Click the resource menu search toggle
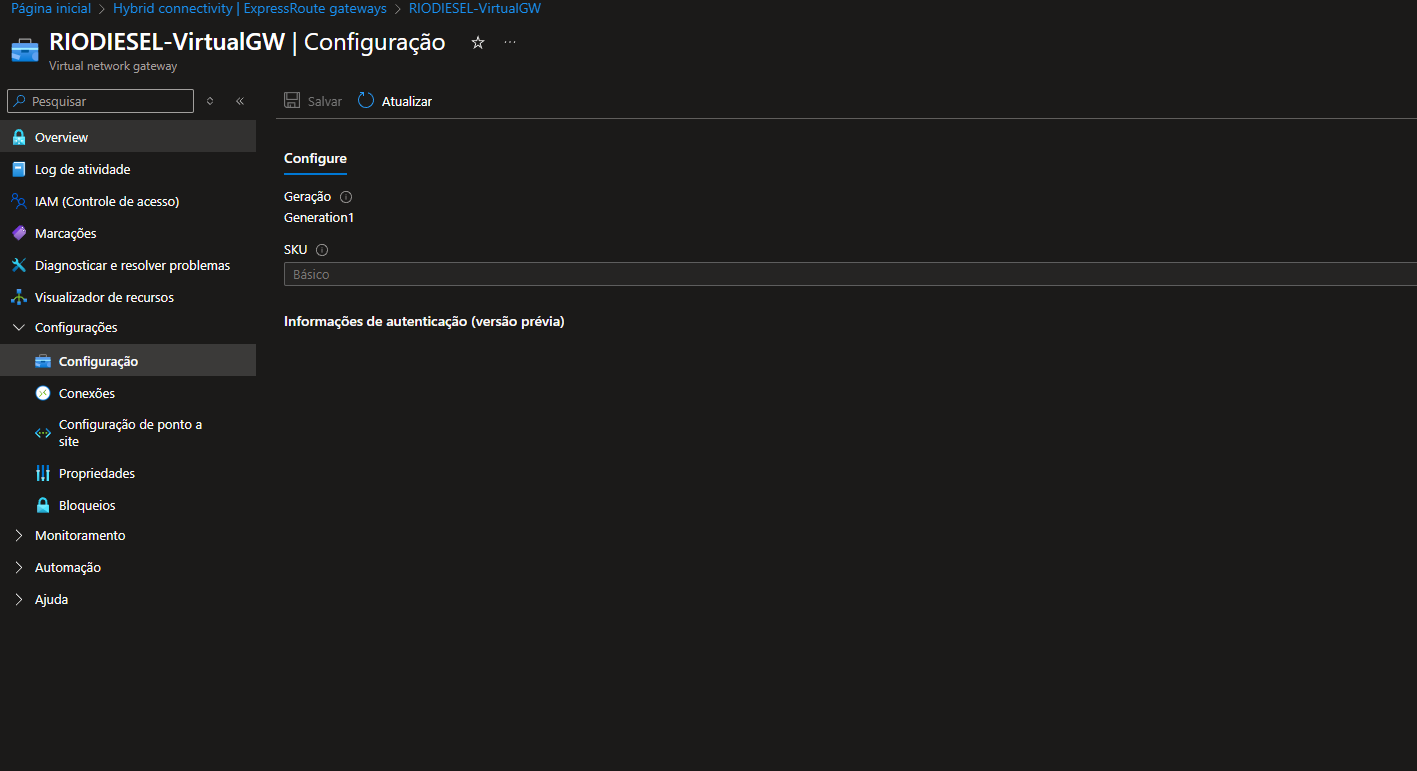The height and width of the screenshot is (771, 1417). click(210, 100)
